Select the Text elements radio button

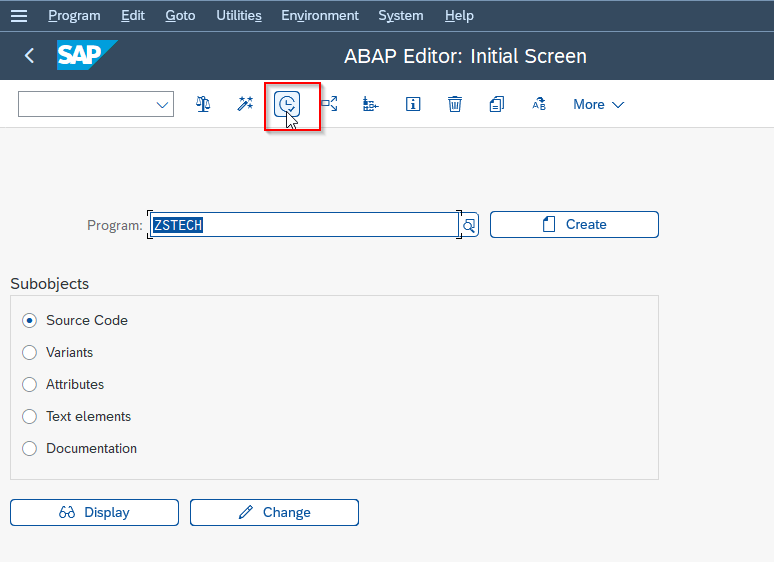tap(30, 416)
